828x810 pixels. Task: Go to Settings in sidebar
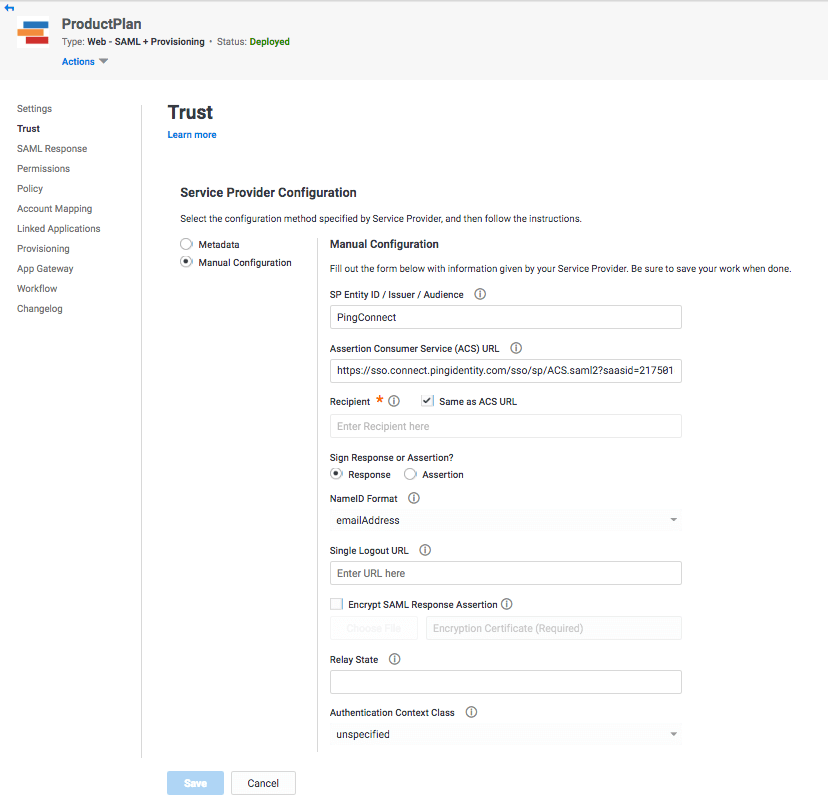34,108
